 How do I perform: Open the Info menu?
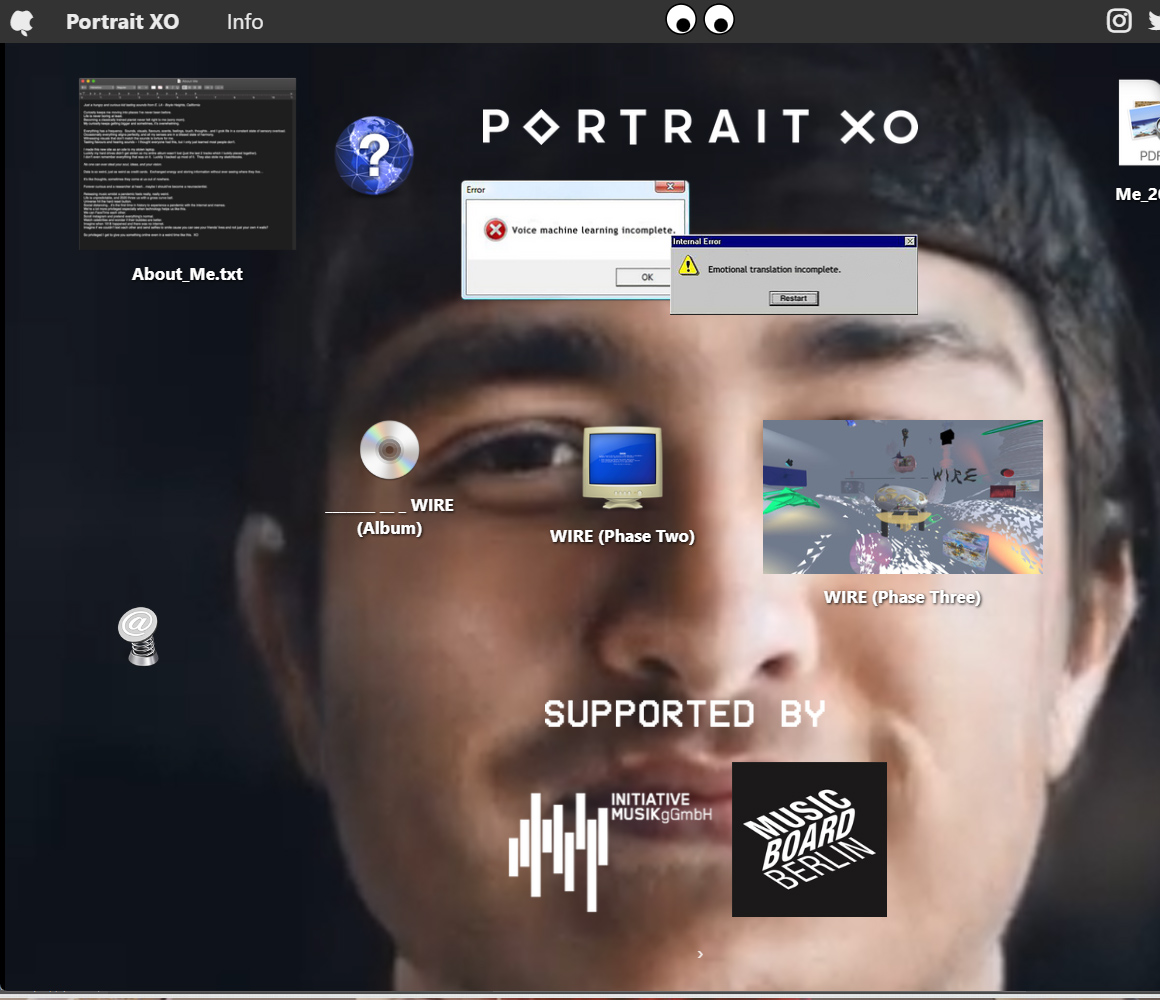click(x=244, y=21)
